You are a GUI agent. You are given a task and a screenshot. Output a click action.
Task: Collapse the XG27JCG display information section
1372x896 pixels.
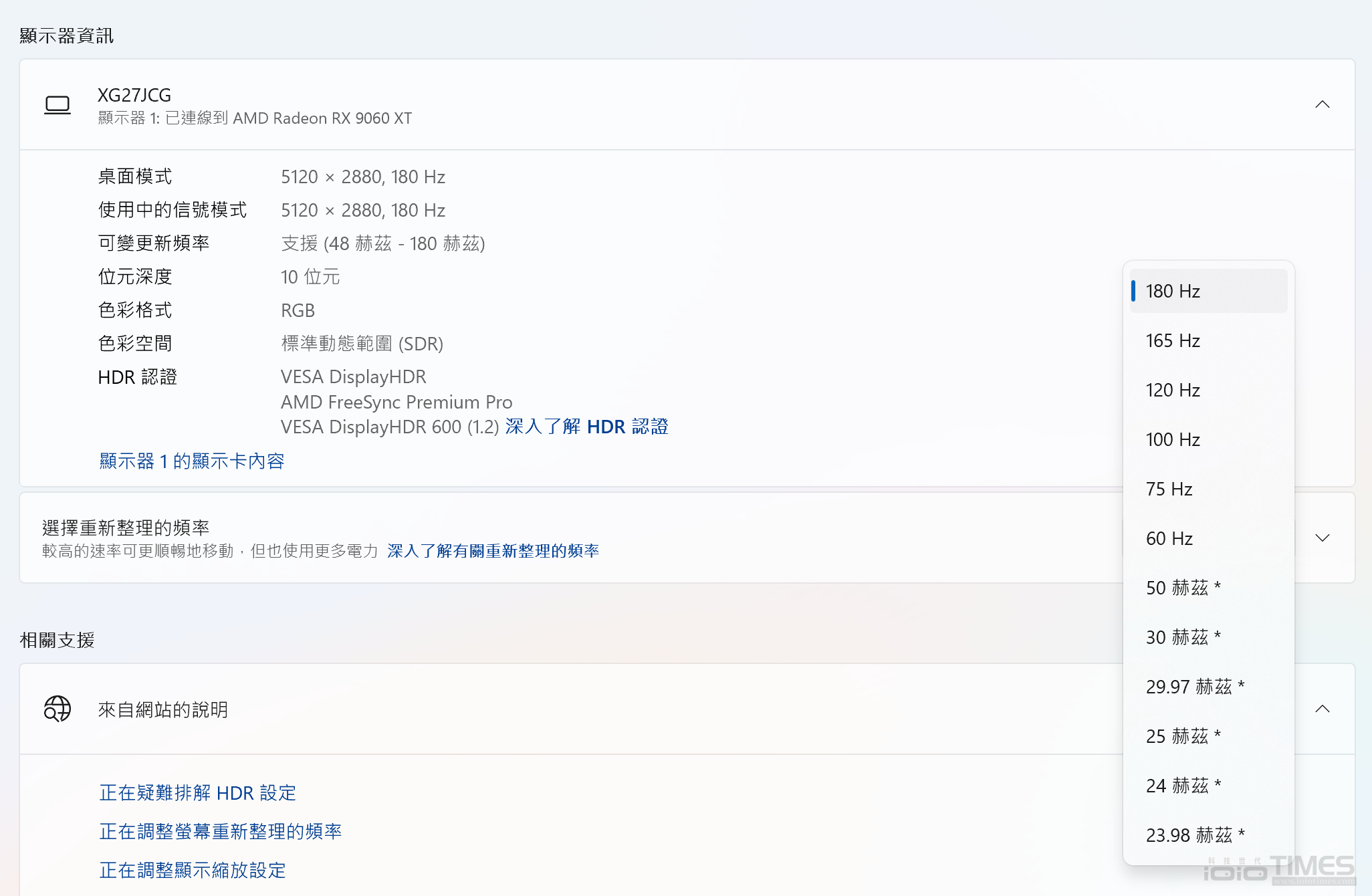point(1323,105)
